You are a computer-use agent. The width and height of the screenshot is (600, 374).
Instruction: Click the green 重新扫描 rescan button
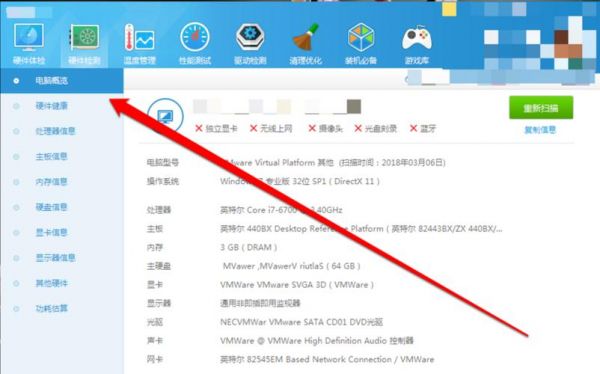pos(541,108)
